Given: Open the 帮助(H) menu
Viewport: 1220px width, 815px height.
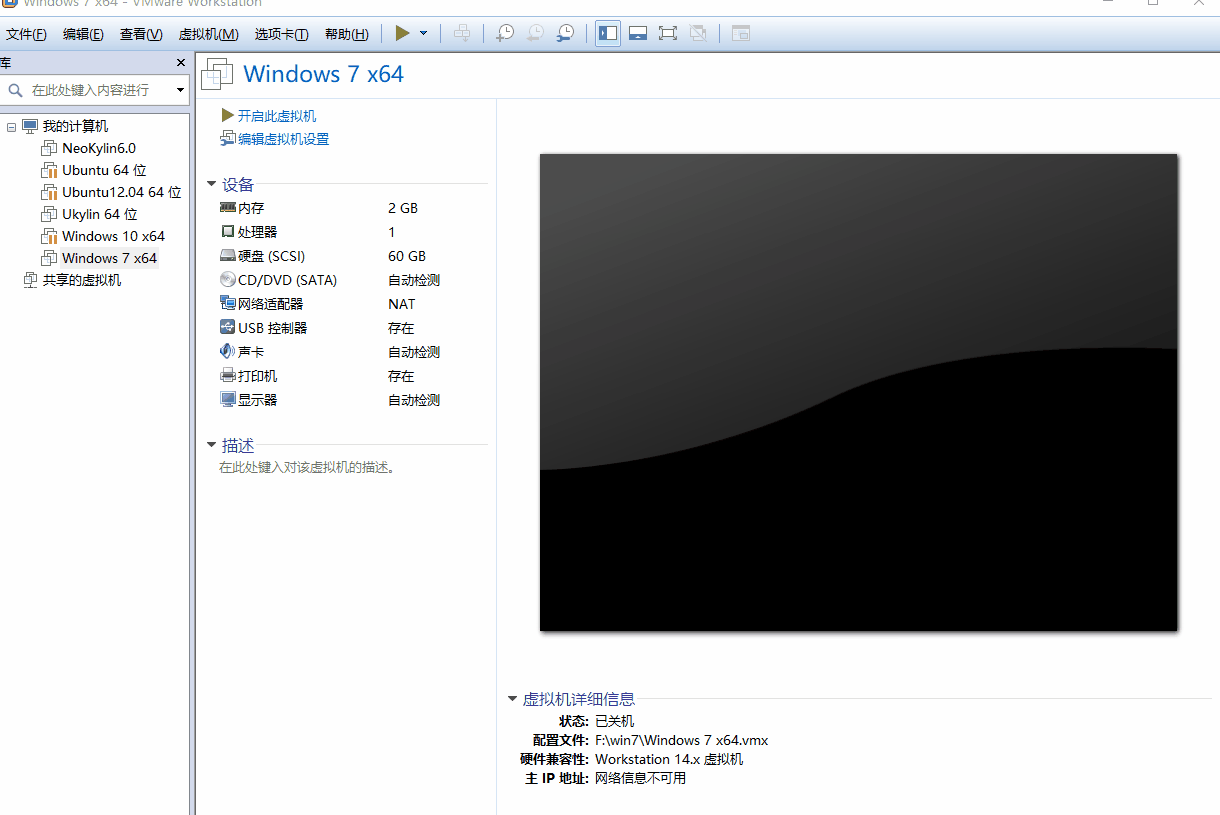Looking at the screenshot, I should pyautogui.click(x=346, y=34).
